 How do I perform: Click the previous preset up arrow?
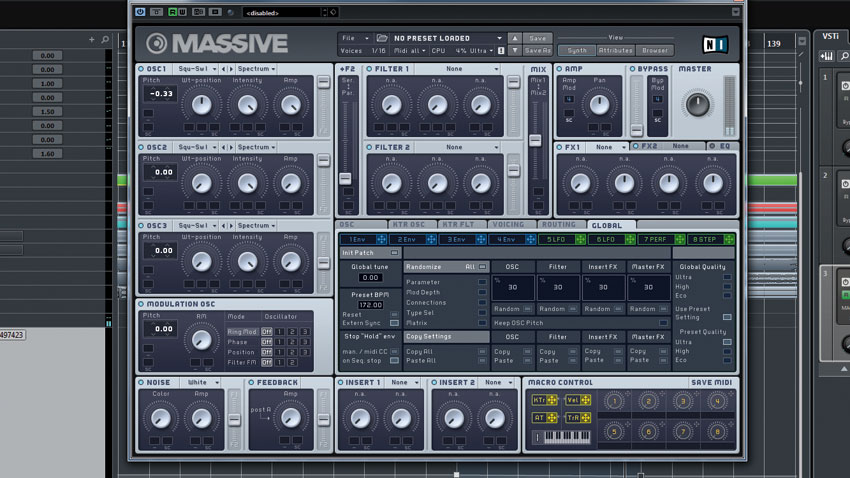(x=515, y=38)
